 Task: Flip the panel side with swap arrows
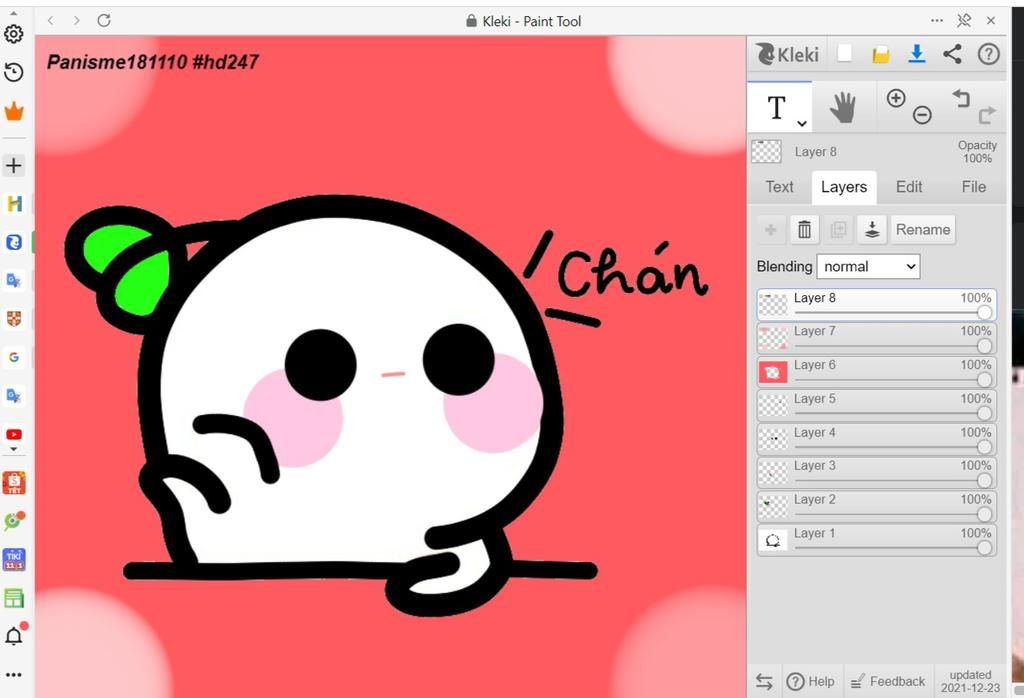pos(764,682)
